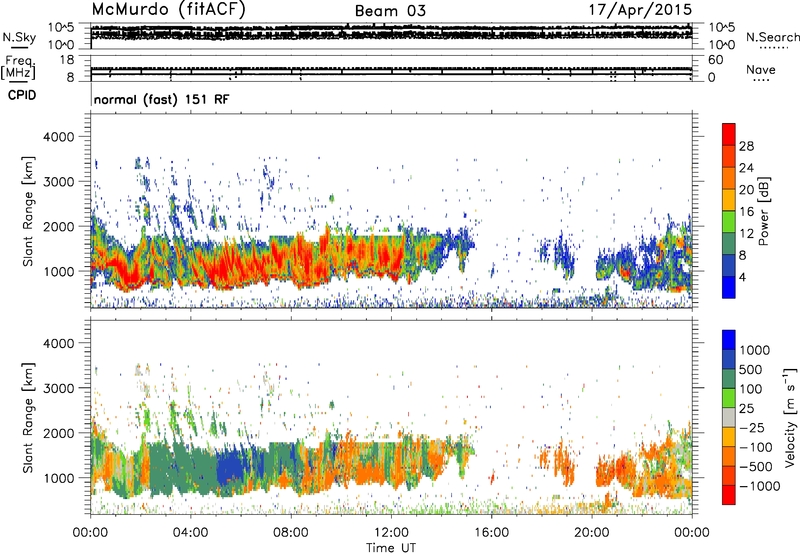Click the '28' tick label on Power colorbar

746,146
